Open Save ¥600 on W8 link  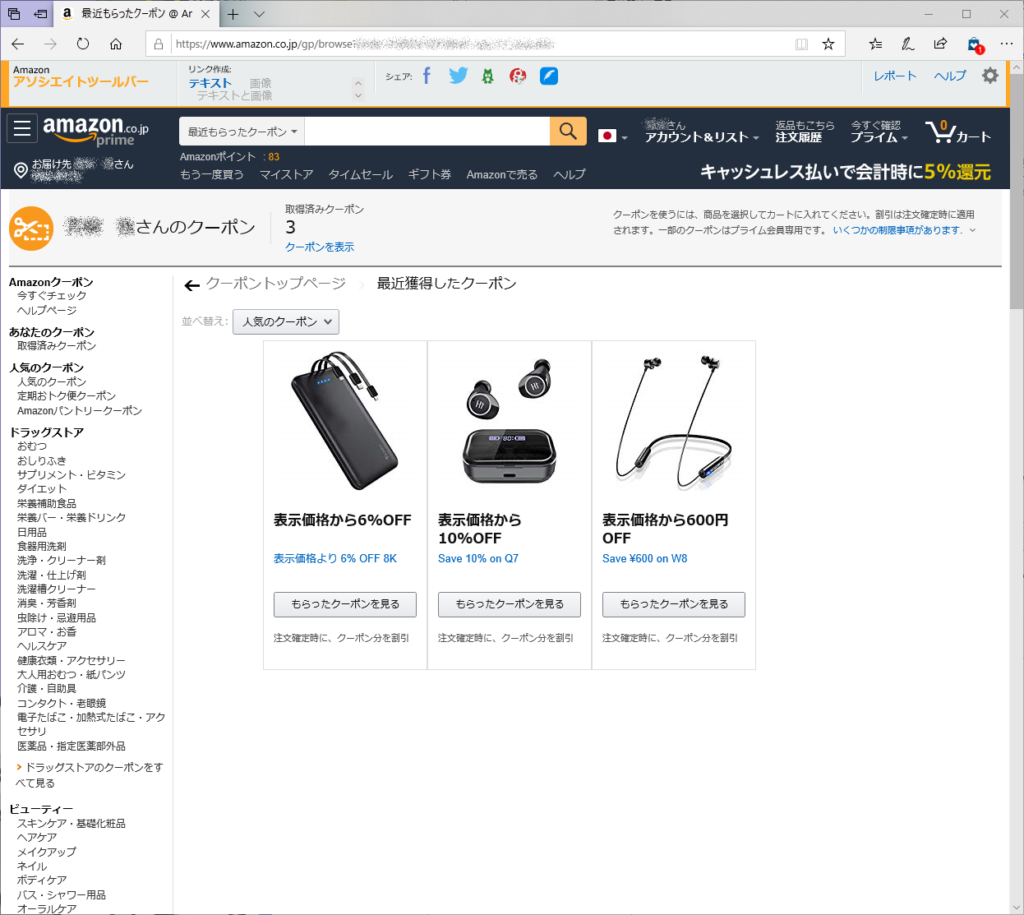(645, 558)
